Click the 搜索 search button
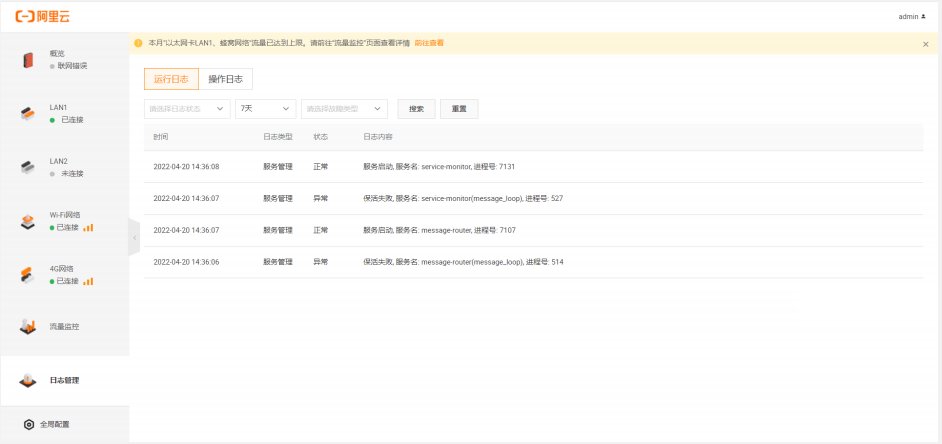The height and width of the screenshot is (444, 942). (x=416, y=109)
